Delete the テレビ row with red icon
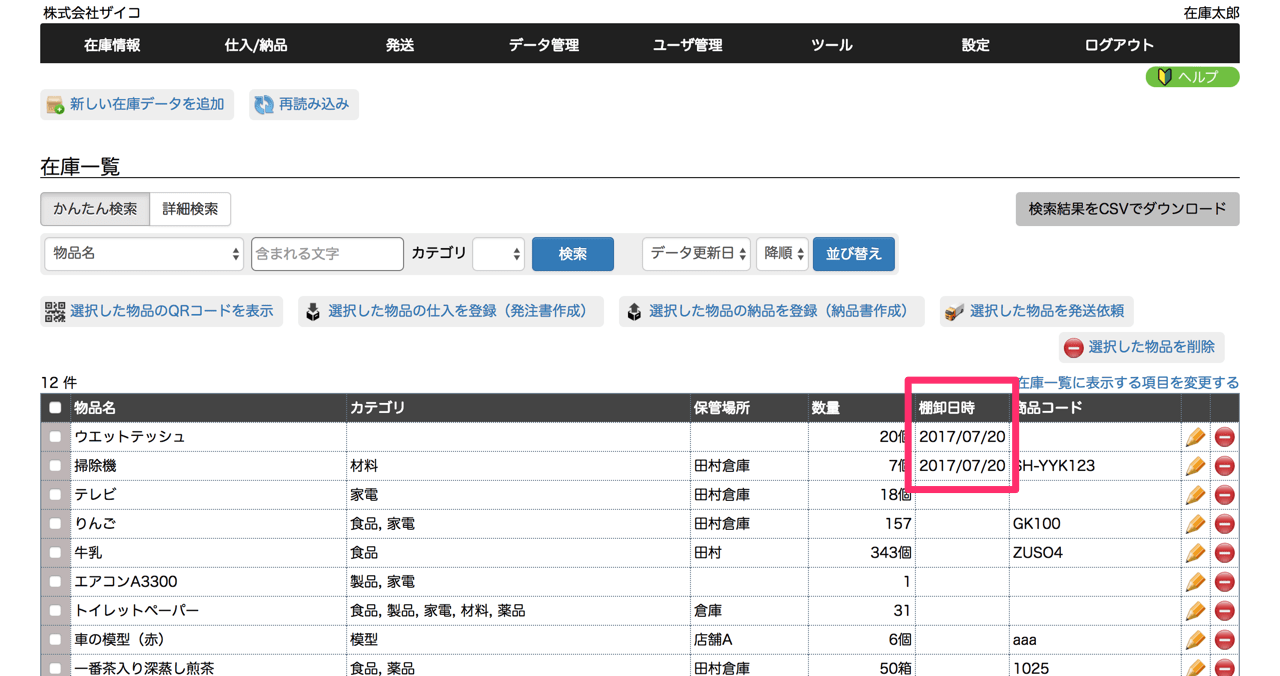 (x=1224, y=495)
